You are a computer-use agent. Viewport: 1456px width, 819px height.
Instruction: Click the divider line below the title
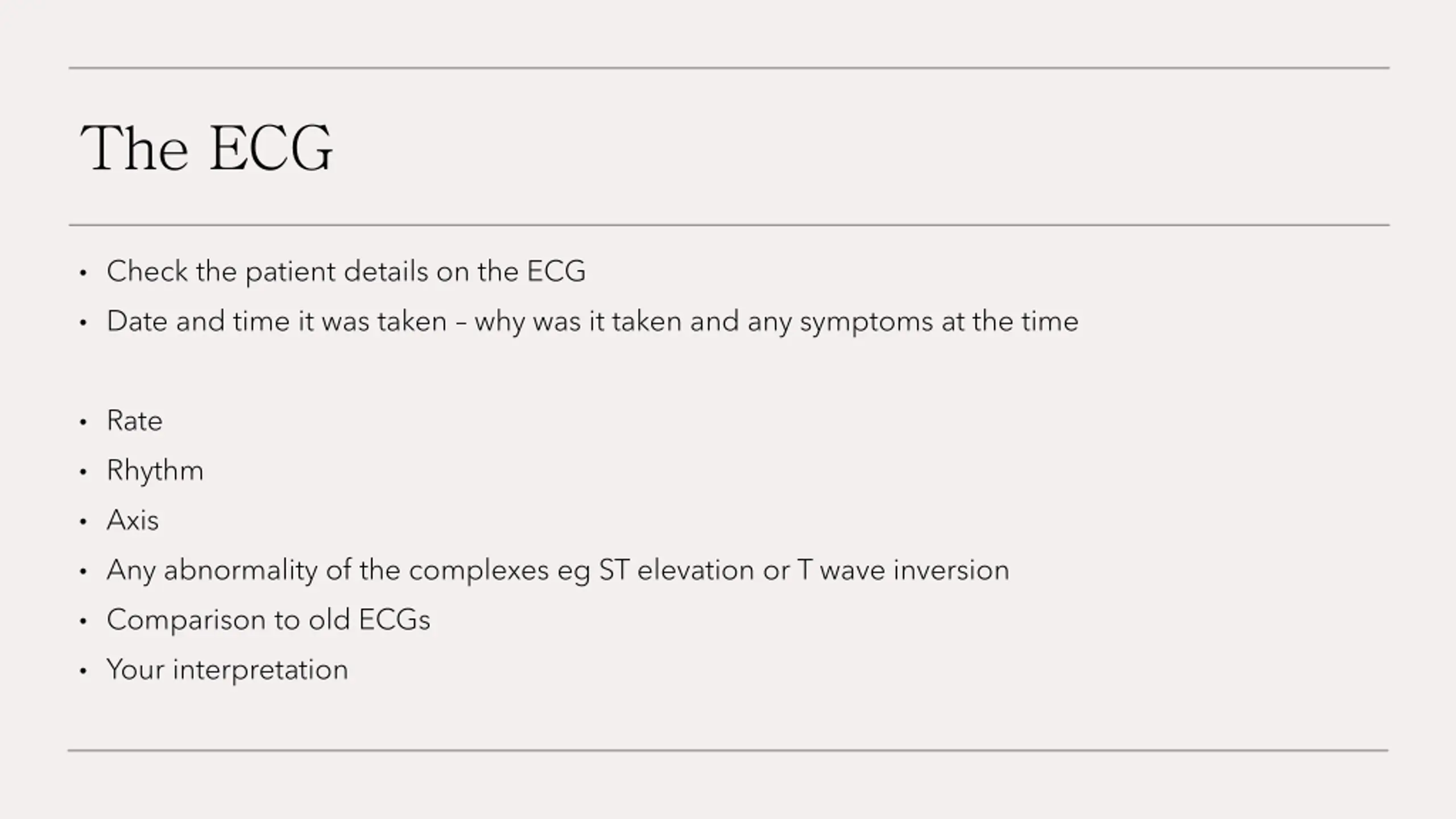[x=729, y=225]
